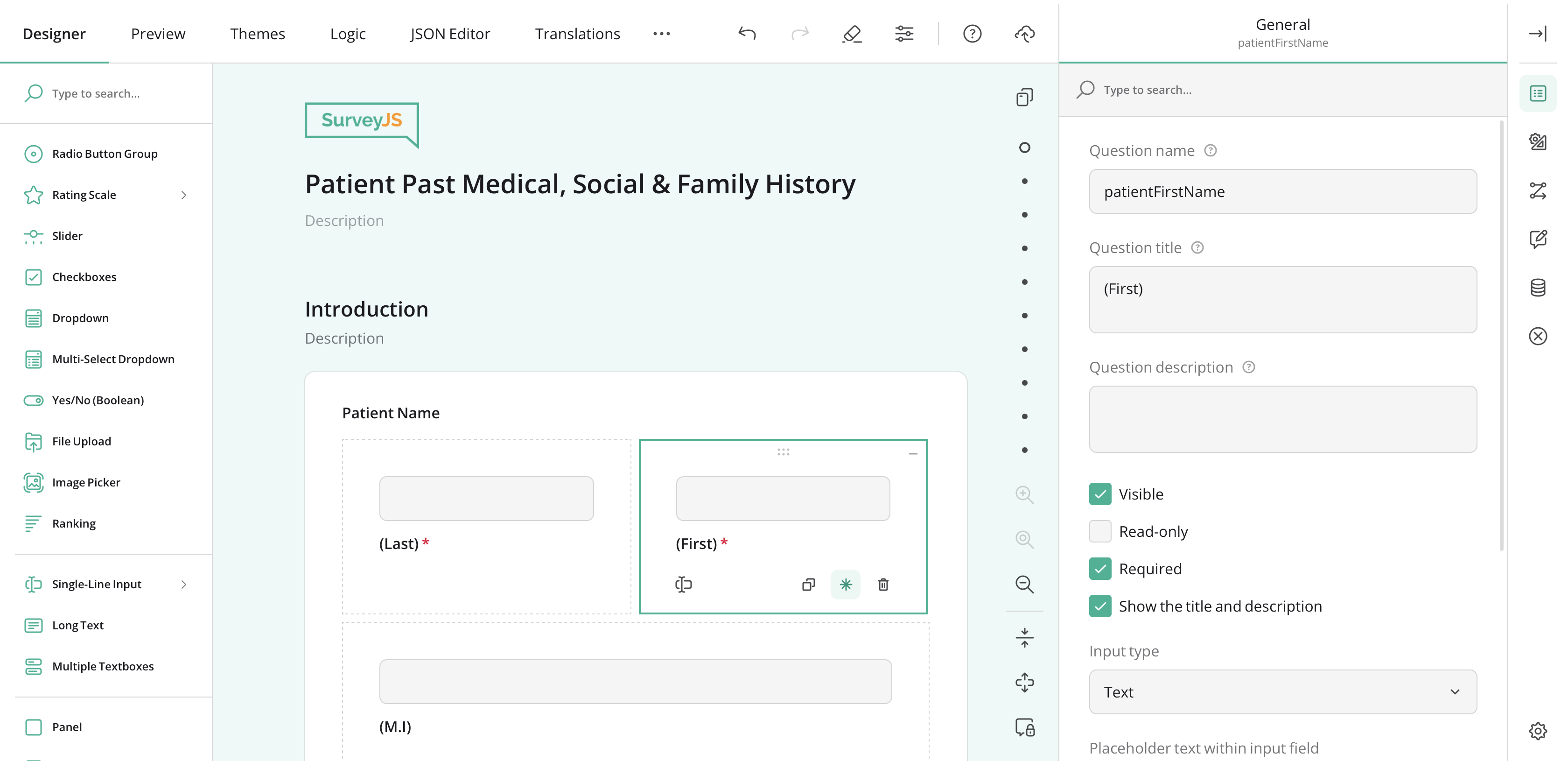The height and width of the screenshot is (761, 1568).
Task: Duplicate the (First) question icon
Action: click(808, 585)
